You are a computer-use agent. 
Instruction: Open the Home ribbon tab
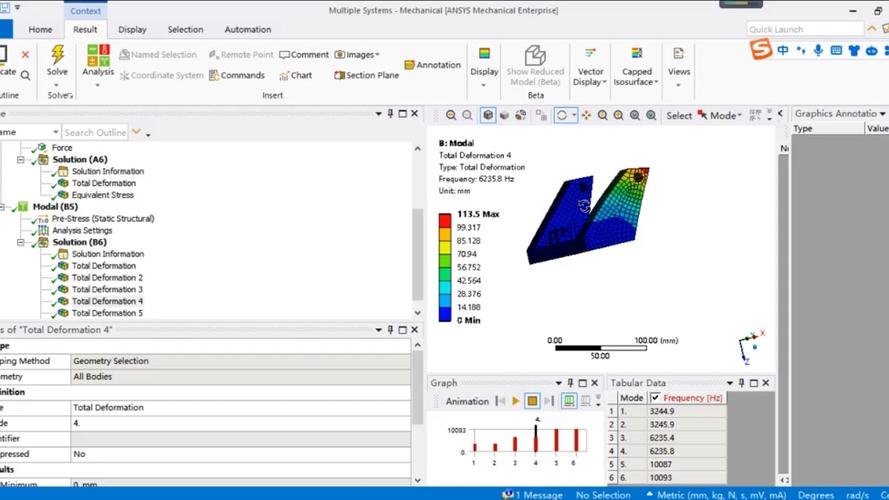pos(40,29)
